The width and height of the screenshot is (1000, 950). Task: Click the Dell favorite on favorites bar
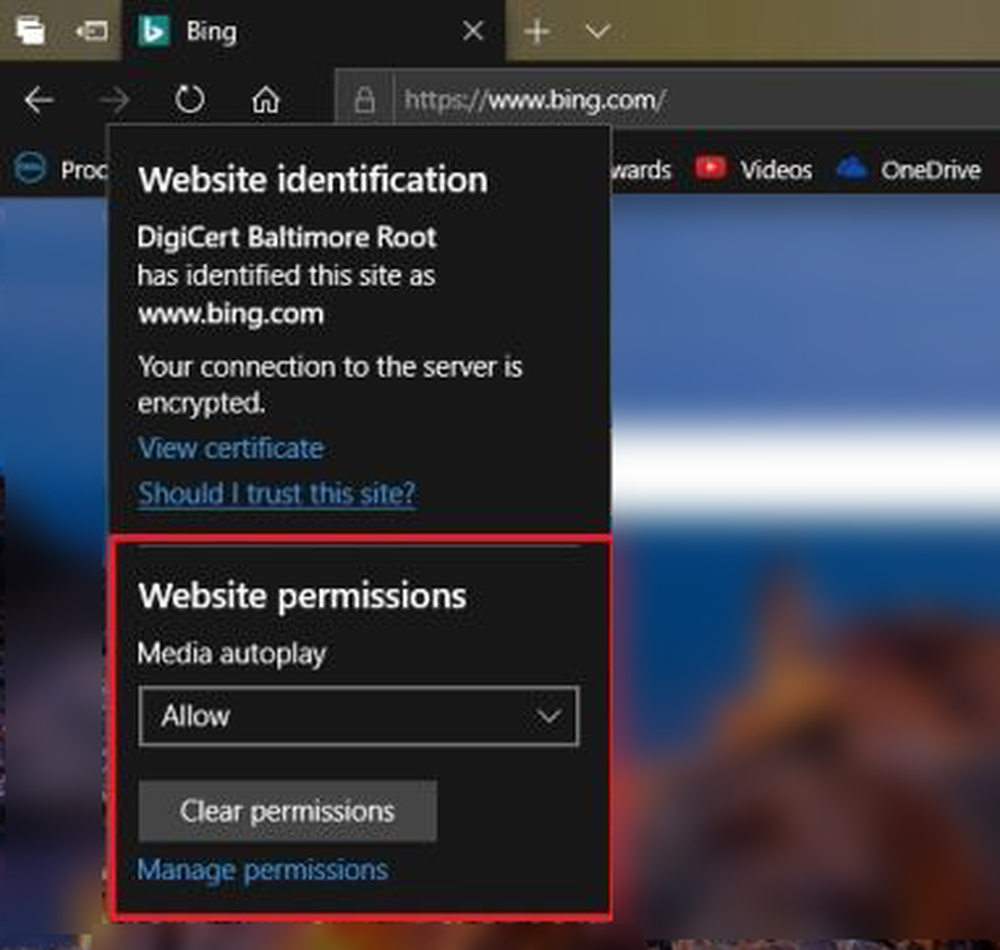[x=30, y=170]
